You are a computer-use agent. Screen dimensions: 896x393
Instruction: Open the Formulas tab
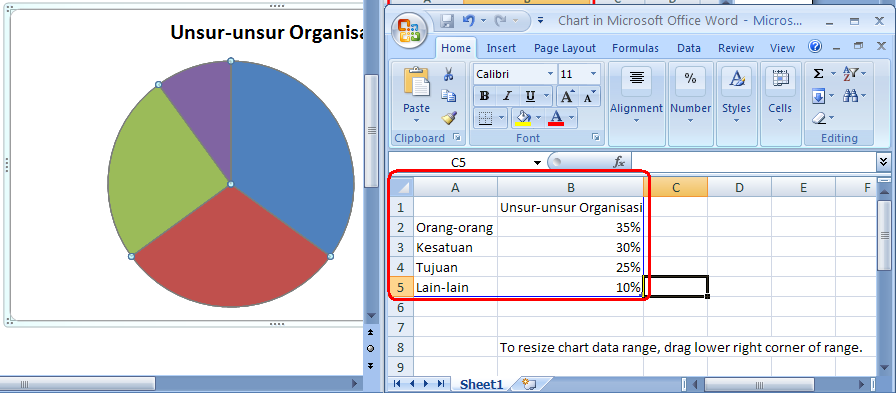(635, 48)
